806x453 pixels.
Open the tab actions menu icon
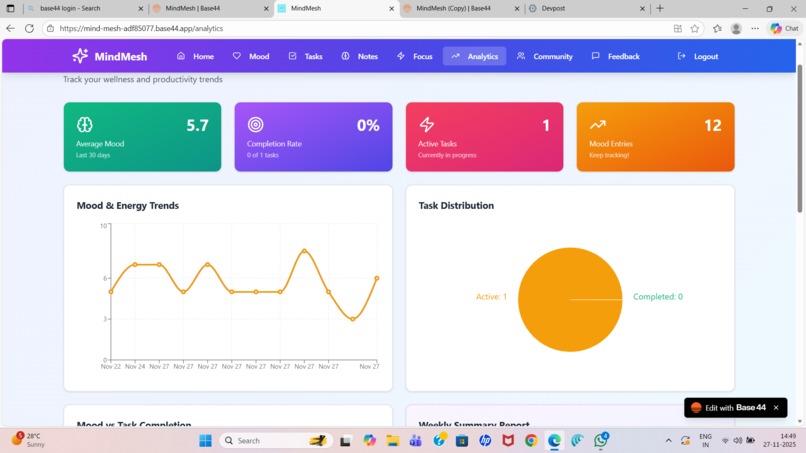tap(10, 8)
